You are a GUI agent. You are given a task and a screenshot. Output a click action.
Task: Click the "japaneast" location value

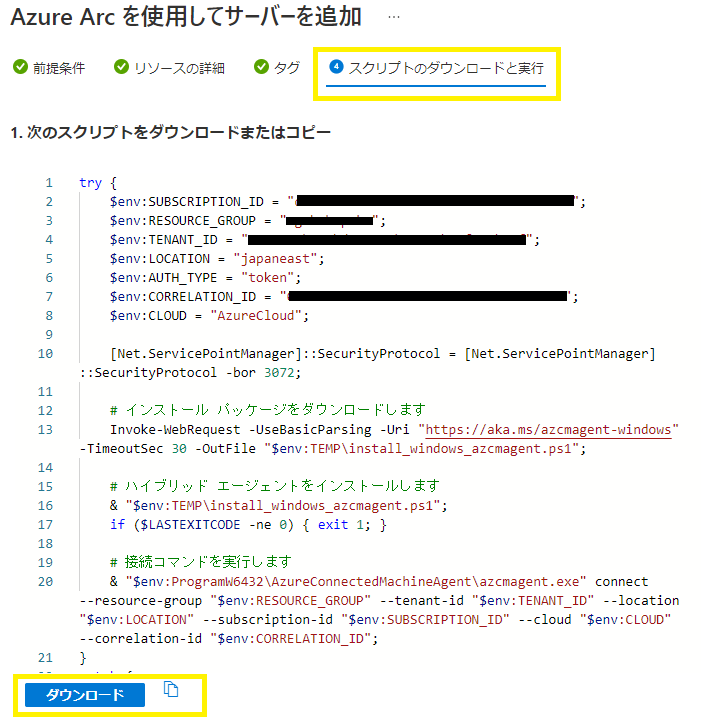[x=275, y=259]
